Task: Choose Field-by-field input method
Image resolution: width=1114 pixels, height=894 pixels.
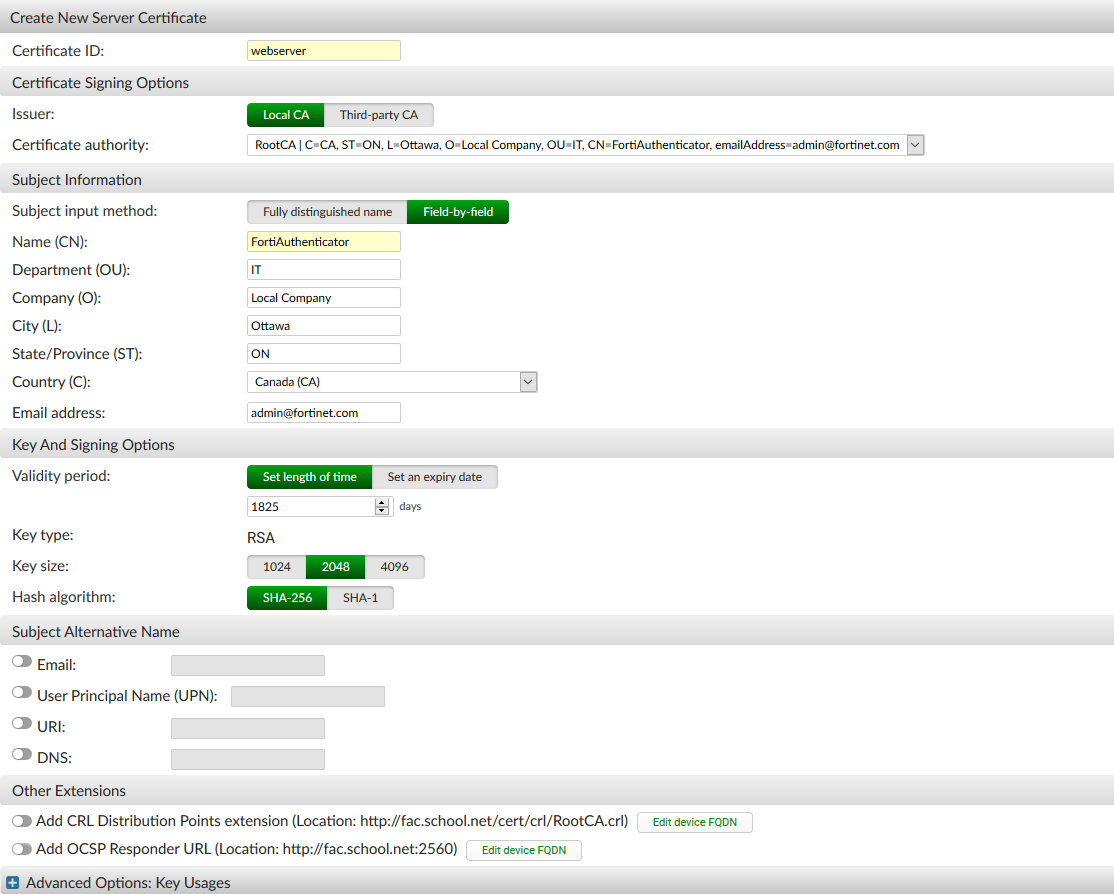Action: pos(458,212)
